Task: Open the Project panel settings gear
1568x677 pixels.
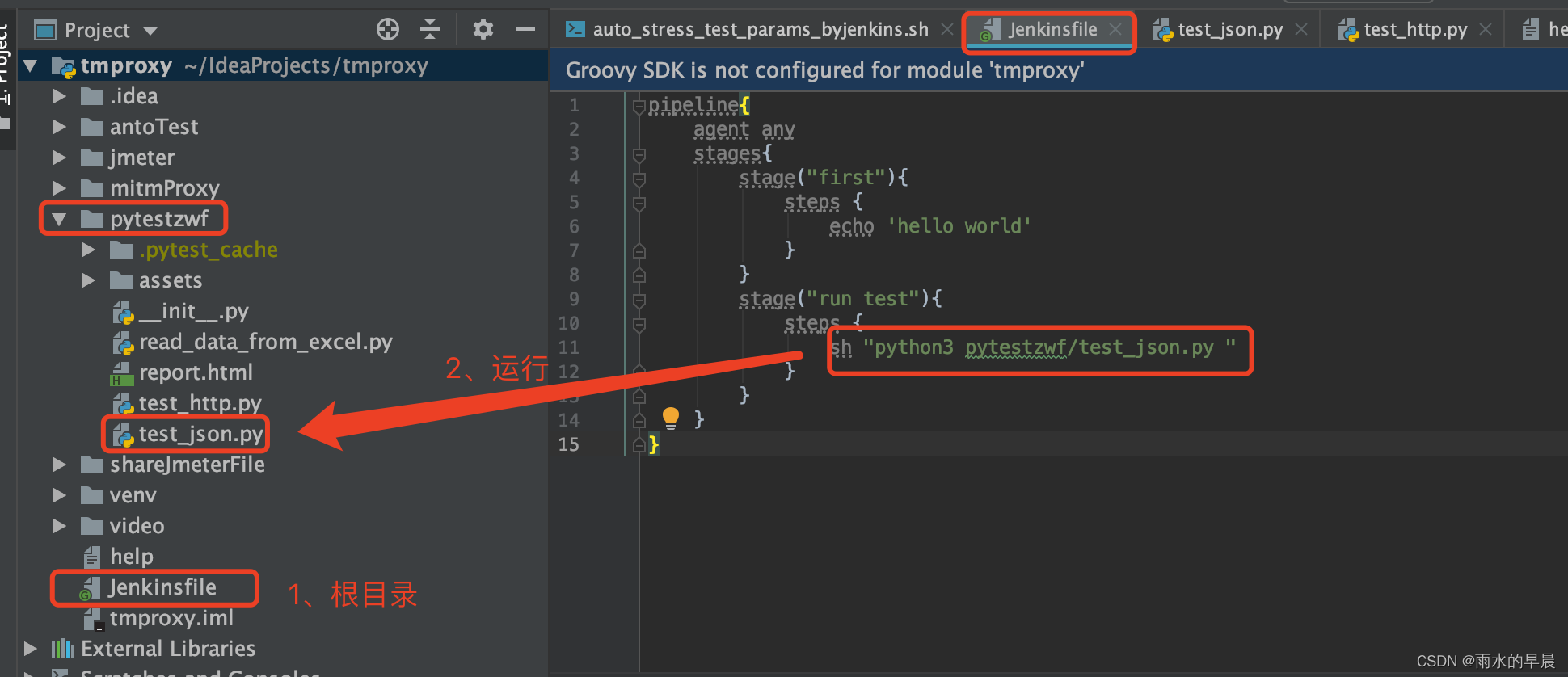Action: pos(483,30)
